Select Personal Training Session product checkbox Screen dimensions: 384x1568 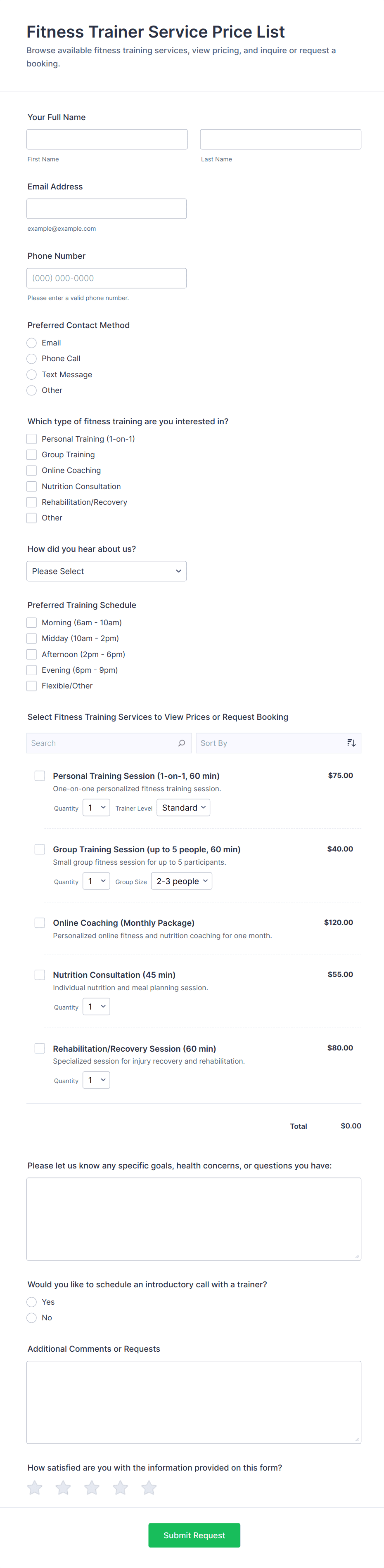coord(40,776)
